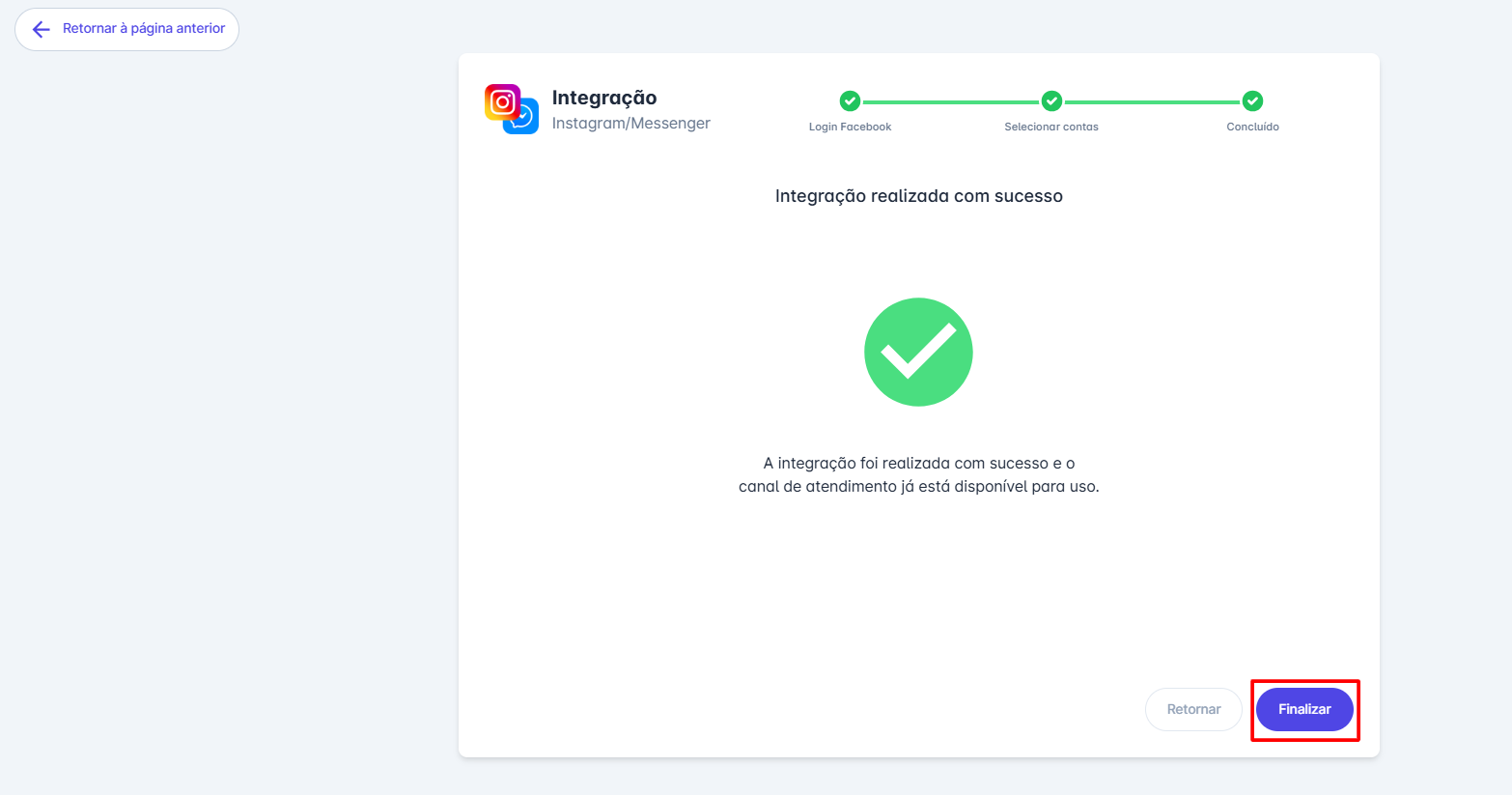The height and width of the screenshot is (795, 1512).
Task: Go back via "Retornar à página anterior" text
Action: click(144, 29)
